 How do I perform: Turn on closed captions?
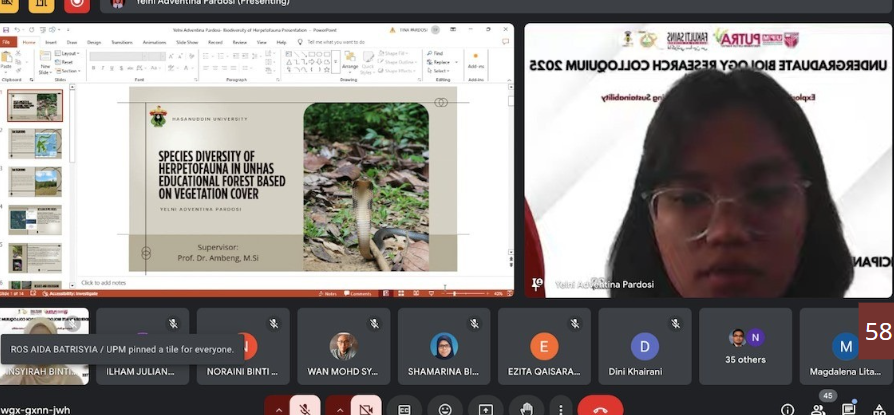click(x=405, y=408)
